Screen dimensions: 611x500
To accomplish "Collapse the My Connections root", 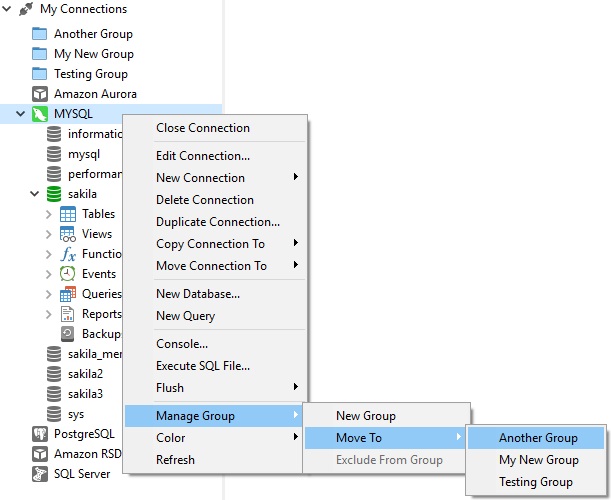I will 7,9.
